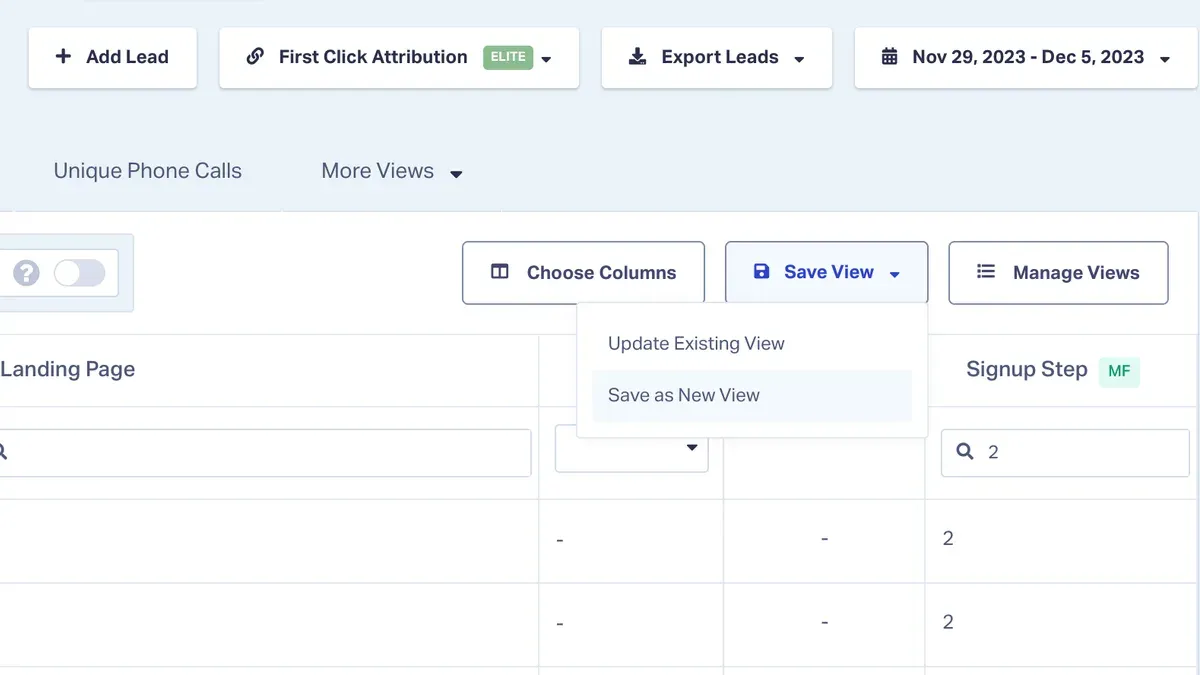Click the First Click Attribution label

pos(373,57)
